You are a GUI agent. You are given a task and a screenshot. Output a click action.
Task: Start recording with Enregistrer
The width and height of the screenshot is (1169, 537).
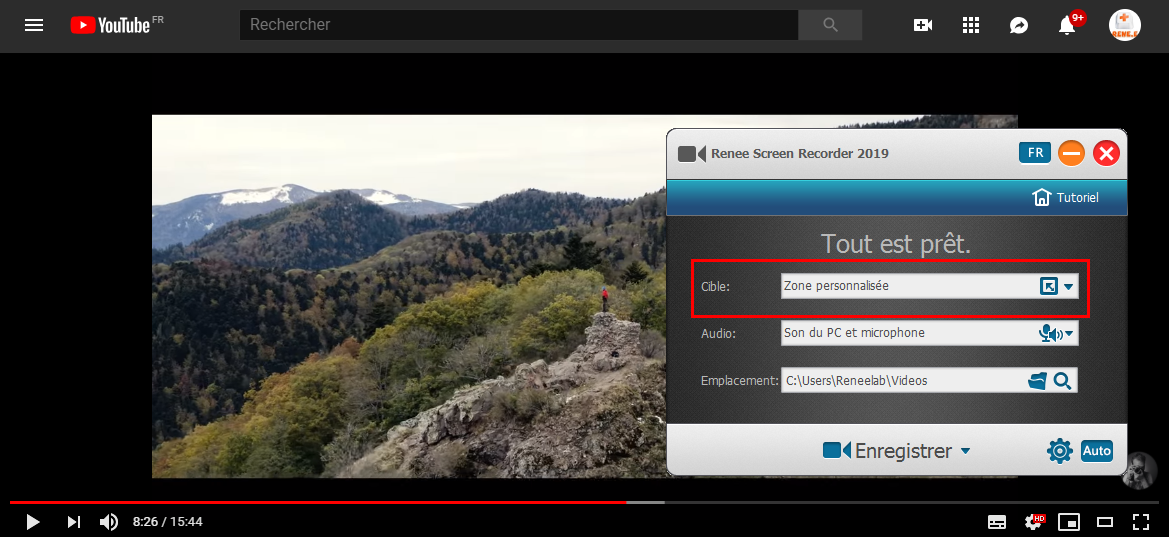click(888, 451)
